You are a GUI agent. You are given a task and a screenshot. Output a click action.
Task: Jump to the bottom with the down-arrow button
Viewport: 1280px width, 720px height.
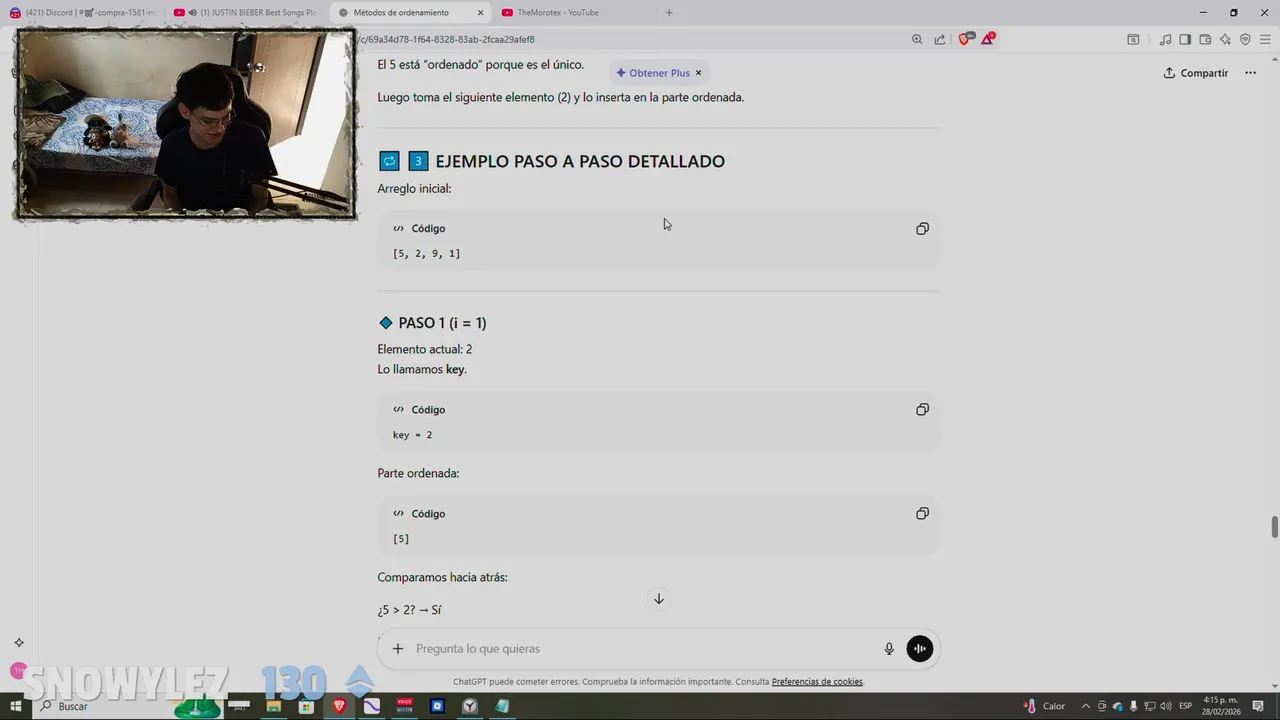click(658, 599)
